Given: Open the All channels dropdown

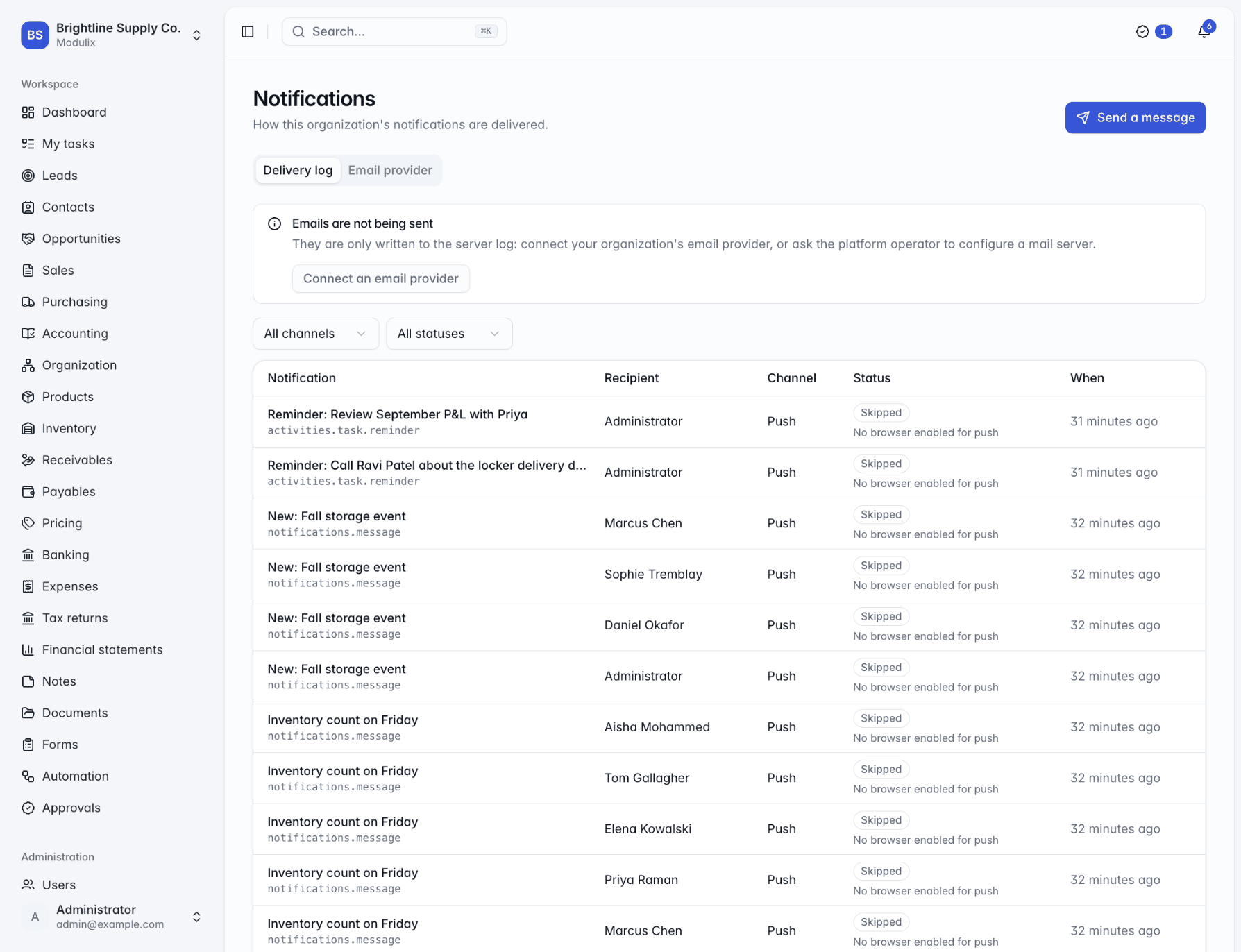Looking at the screenshot, I should (x=316, y=334).
